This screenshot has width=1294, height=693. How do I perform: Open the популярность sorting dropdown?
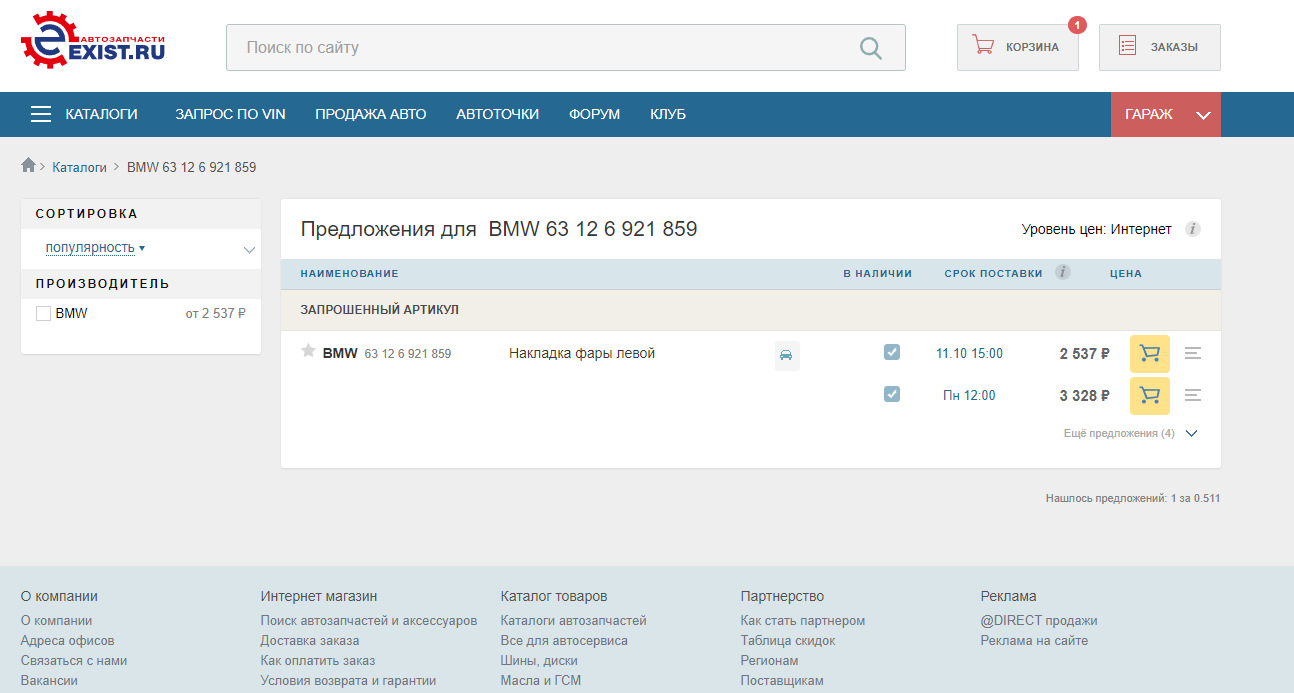(x=140, y=248)
